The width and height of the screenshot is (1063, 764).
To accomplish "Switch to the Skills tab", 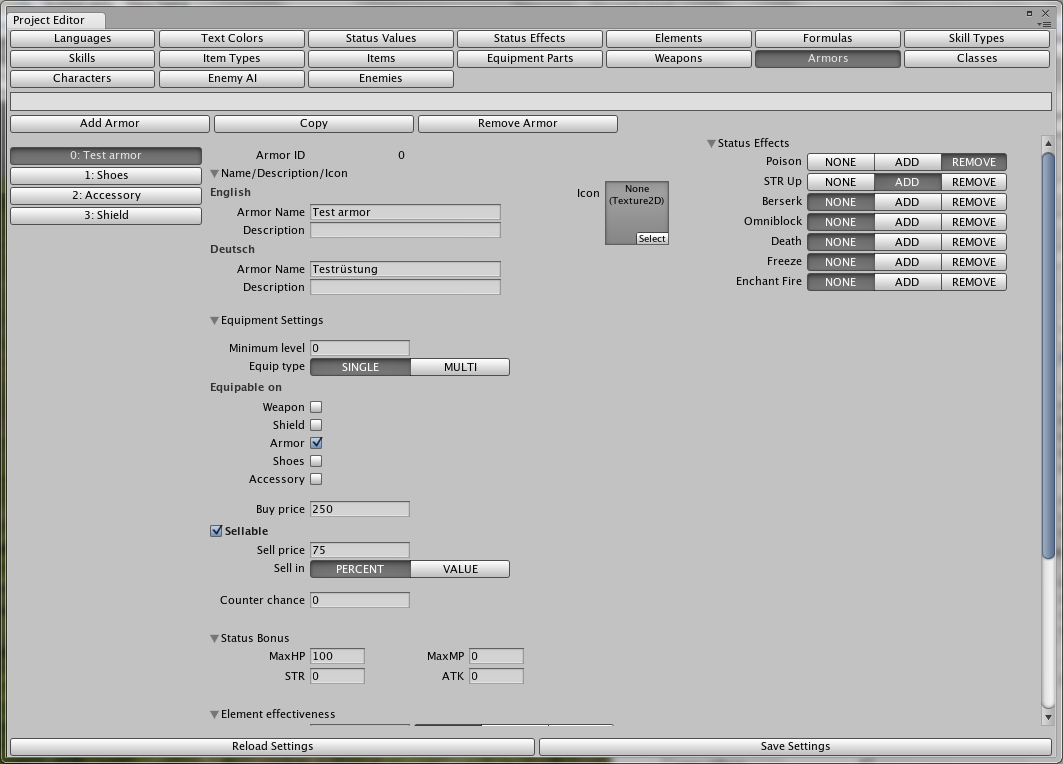I will coord(83,58).
